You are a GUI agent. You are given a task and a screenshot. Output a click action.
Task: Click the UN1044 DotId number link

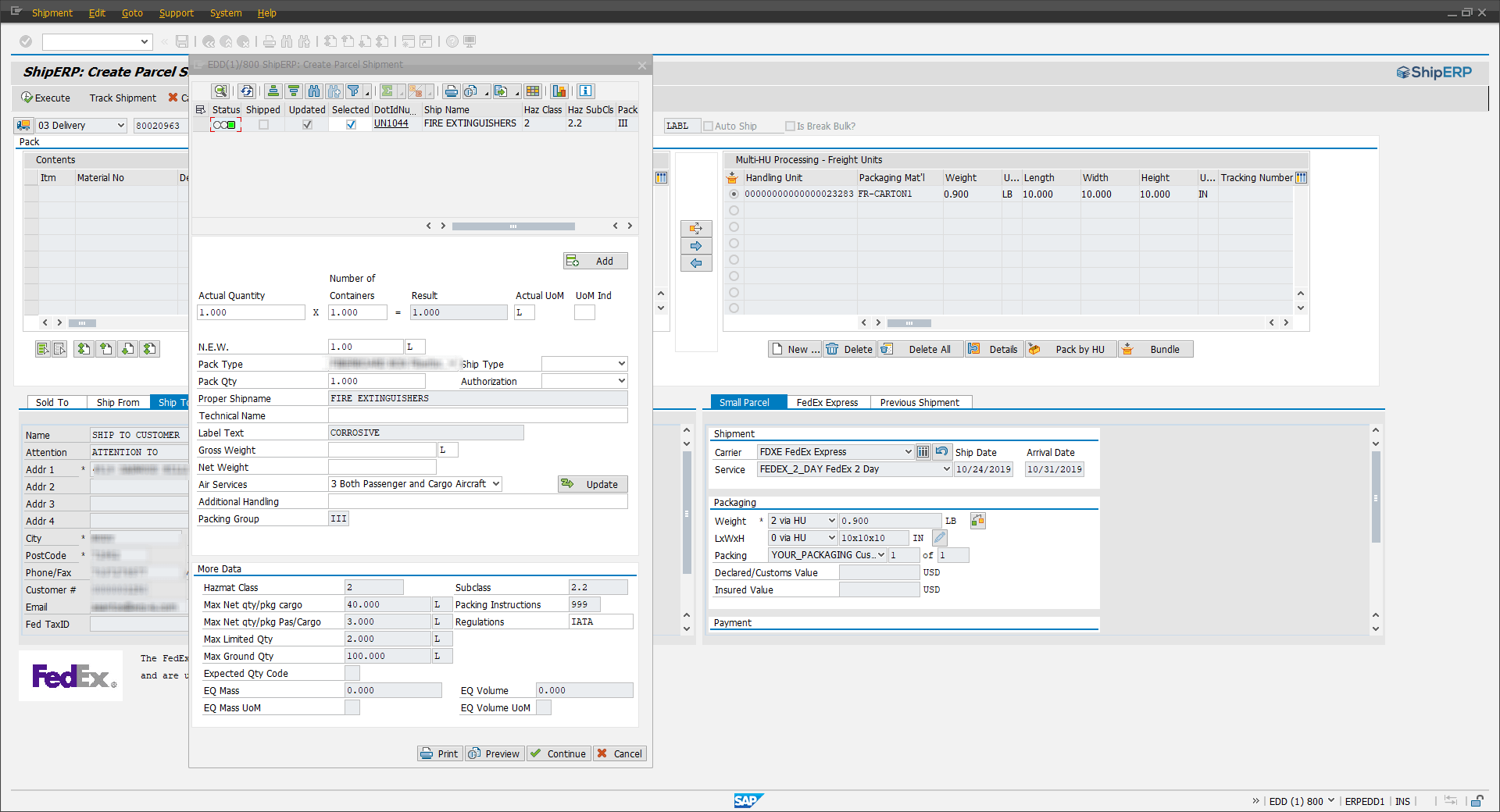(391, 123)
